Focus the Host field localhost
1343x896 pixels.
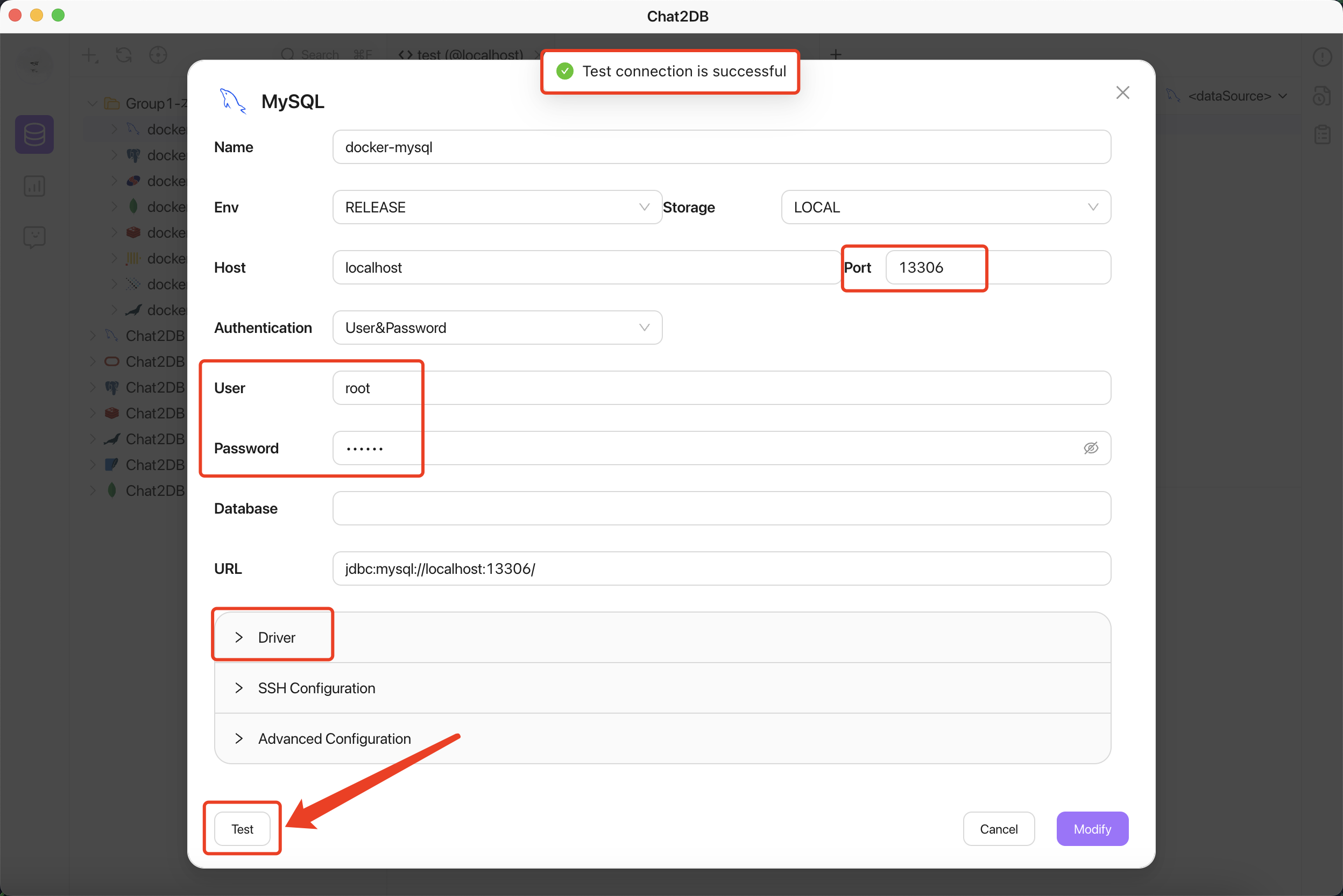pyautogui.click(x=586, y=267)
